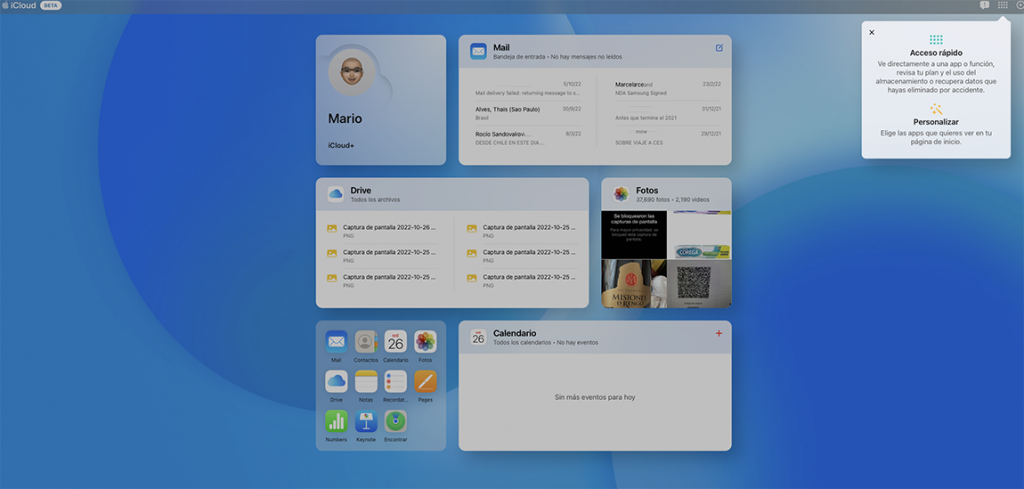
Task: Open the Corega product photo thumbnail
Action: pyautogui.click(x=699, y=234)
